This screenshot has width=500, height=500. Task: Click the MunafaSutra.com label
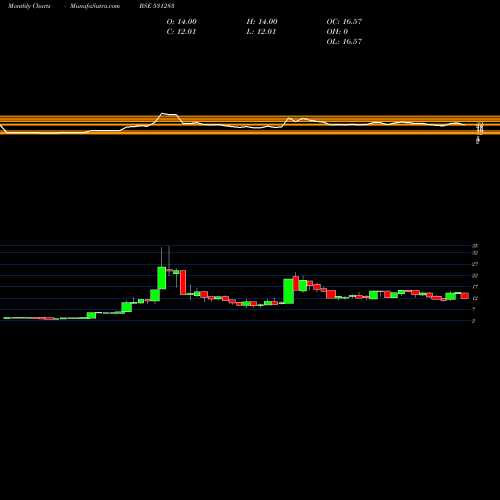[x=95, y=6]
